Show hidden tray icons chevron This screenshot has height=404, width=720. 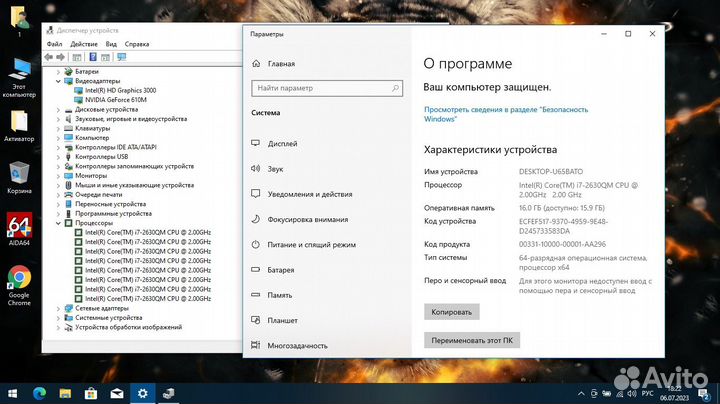[x=581, y=393]
